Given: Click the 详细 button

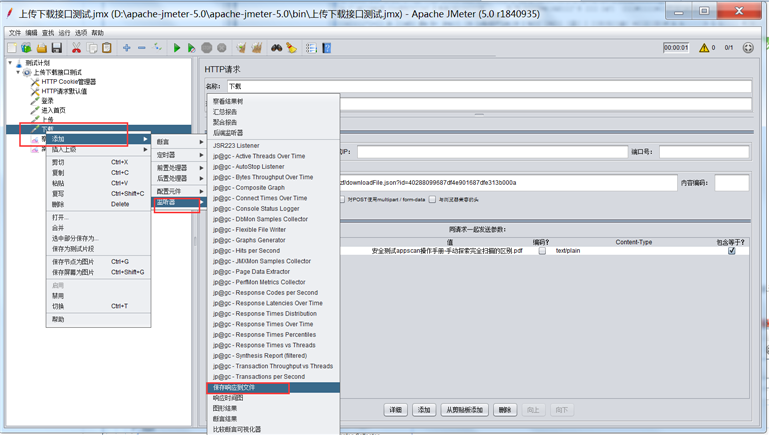Looking at the screenshot, I should [x=396, y=410].
